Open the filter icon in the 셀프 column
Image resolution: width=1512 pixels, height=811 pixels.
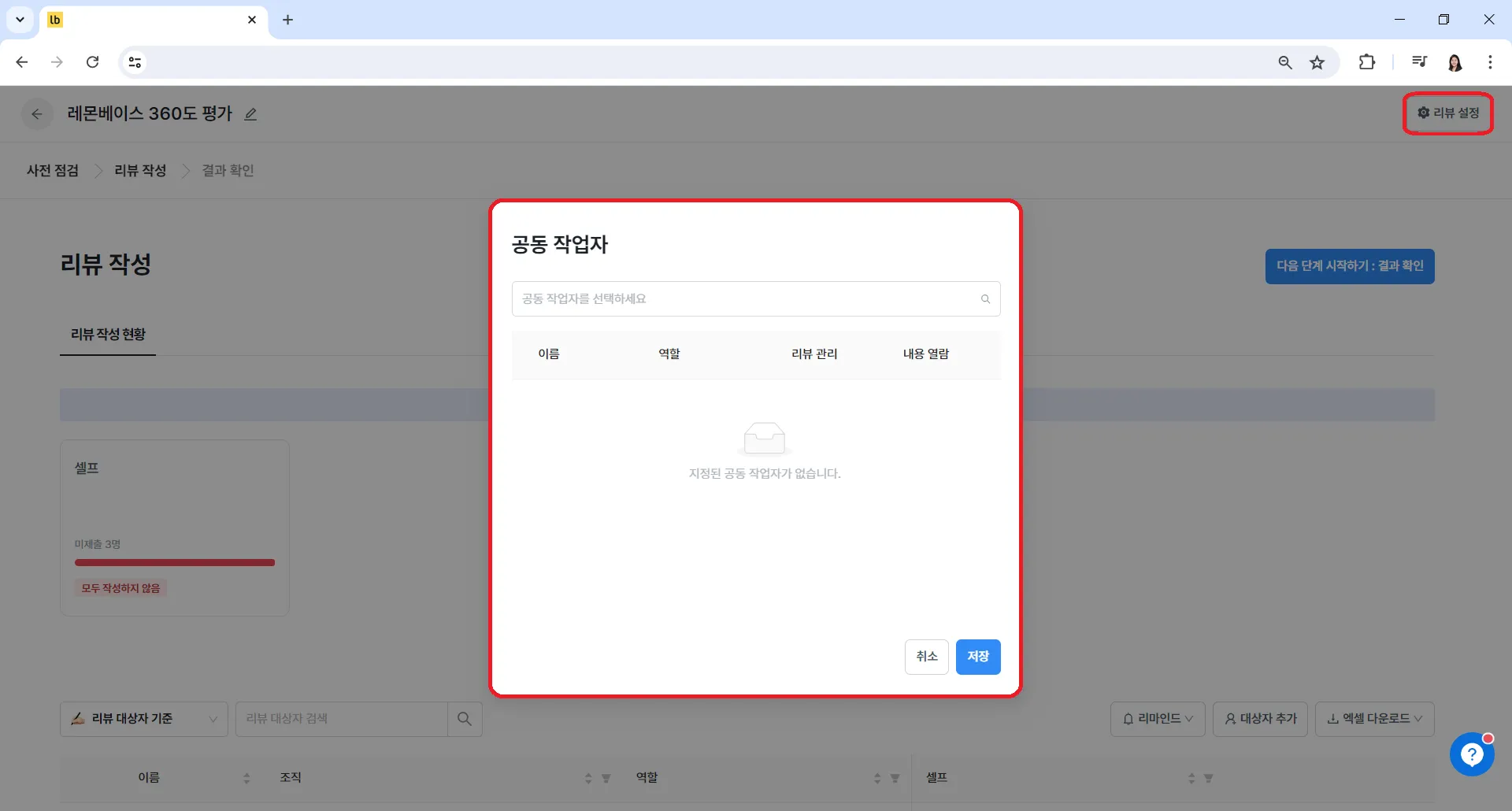tap(1209, 778)
